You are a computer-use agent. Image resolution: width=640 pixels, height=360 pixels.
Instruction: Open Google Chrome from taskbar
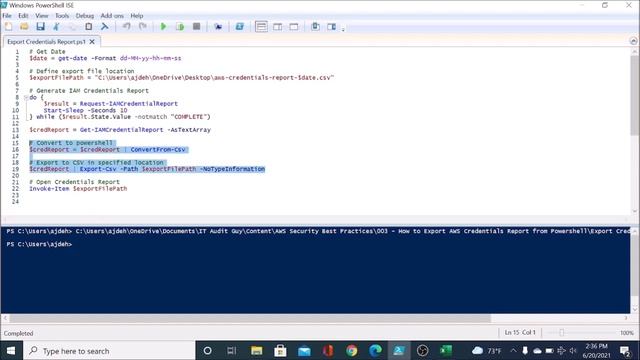(x=351, y=351)
